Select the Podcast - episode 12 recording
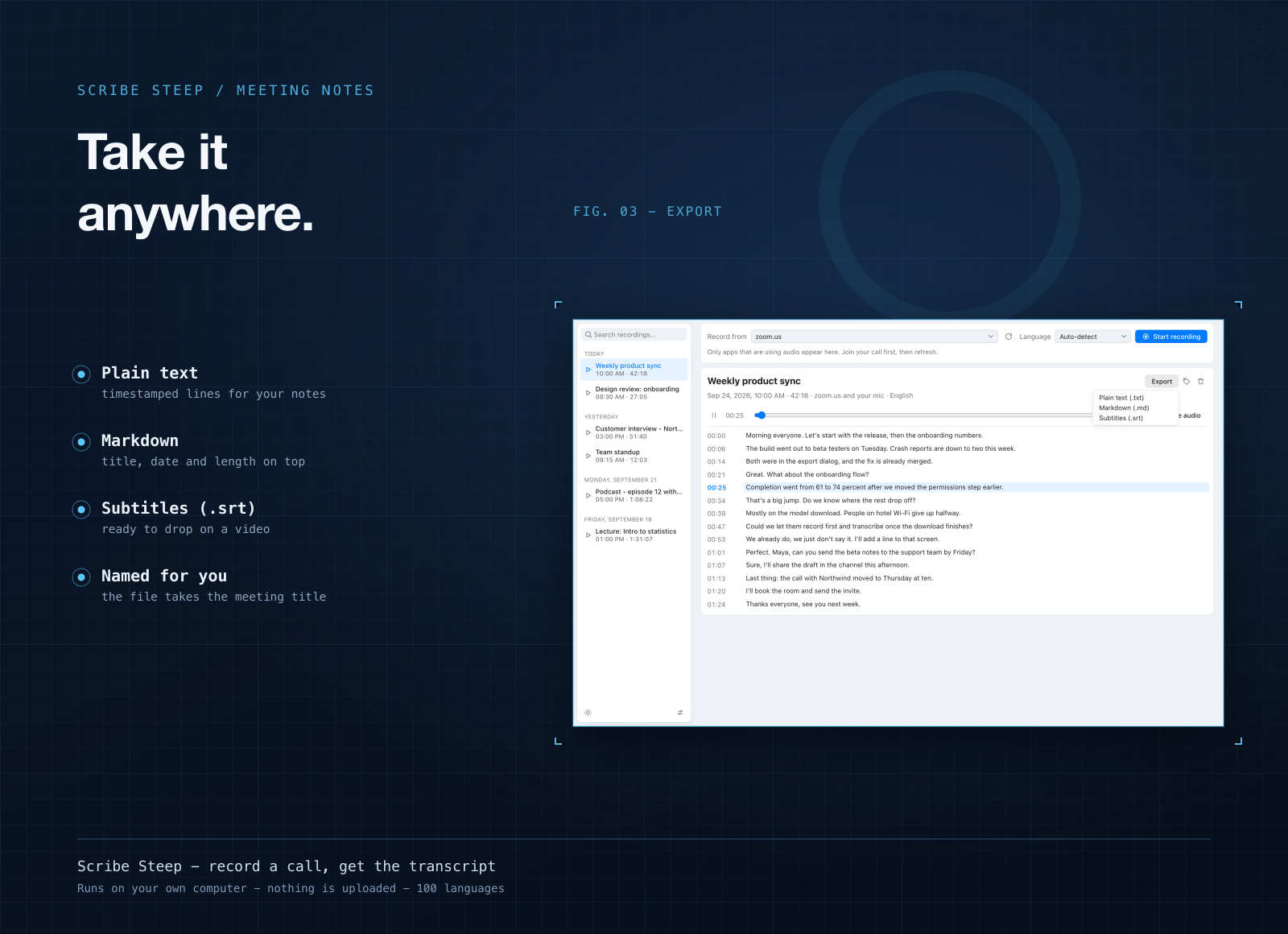 point(634,495)
